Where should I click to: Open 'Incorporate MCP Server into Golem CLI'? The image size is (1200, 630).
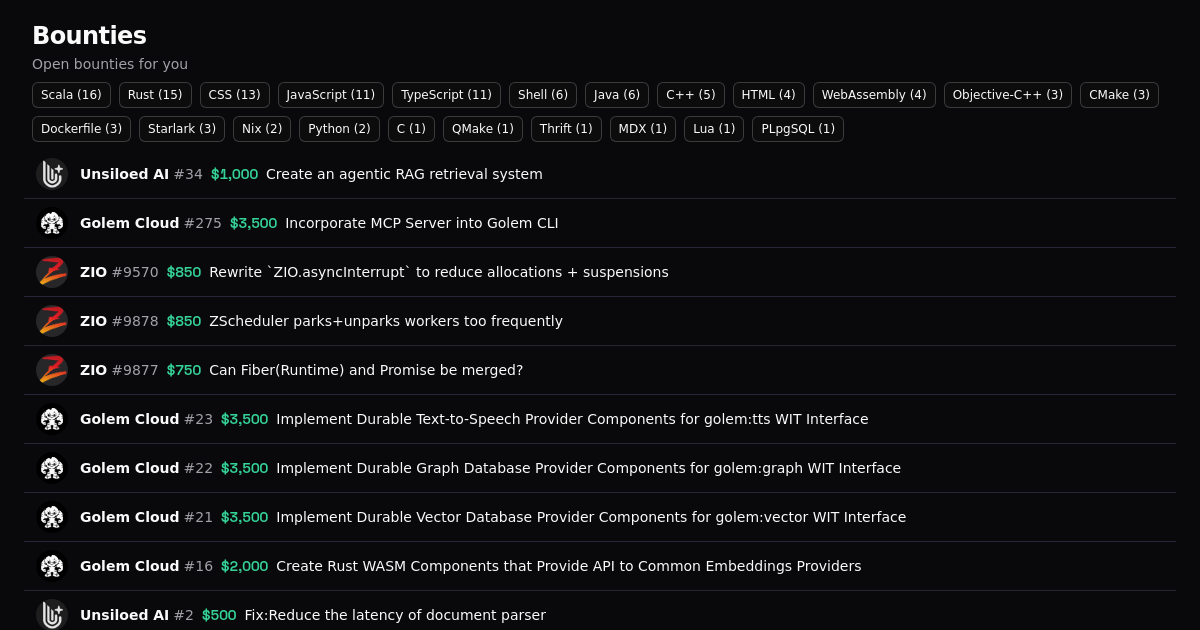click(x=422, y=223)
